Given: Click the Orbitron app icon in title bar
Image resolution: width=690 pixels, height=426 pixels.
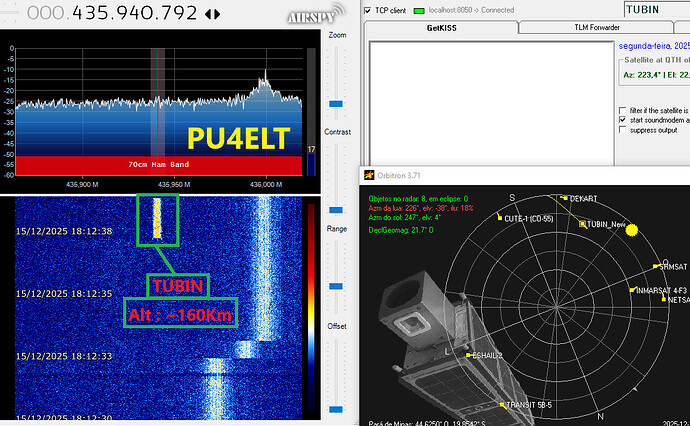Looking at the screenshot, I should [367, 174].
